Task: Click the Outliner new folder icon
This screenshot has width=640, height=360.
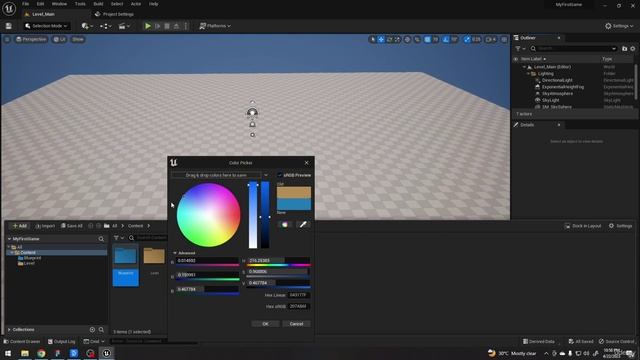Action: coord(624,49)
